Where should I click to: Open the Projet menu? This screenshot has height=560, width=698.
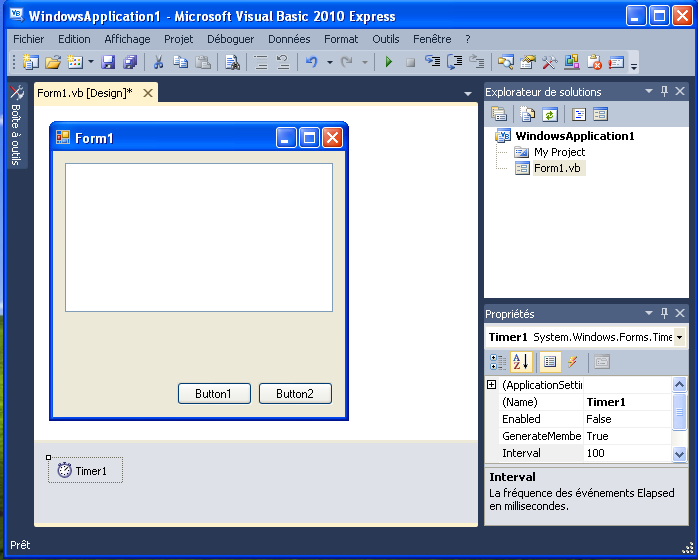179,39
